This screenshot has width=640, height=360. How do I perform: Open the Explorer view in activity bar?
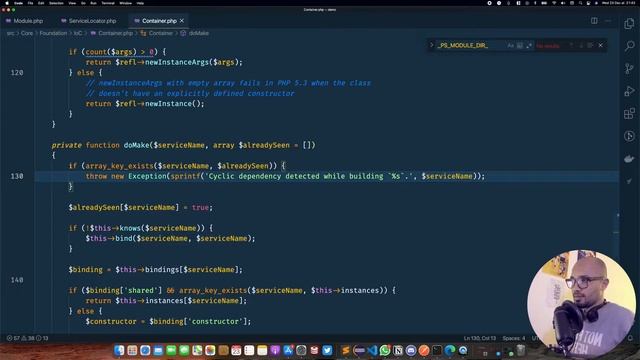pos(629,23)
